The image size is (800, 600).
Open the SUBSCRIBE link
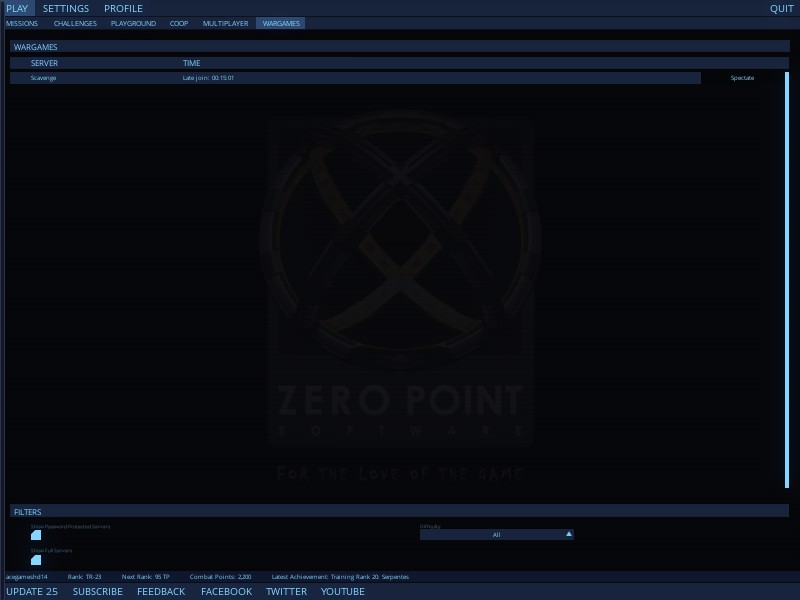[97, 591]
